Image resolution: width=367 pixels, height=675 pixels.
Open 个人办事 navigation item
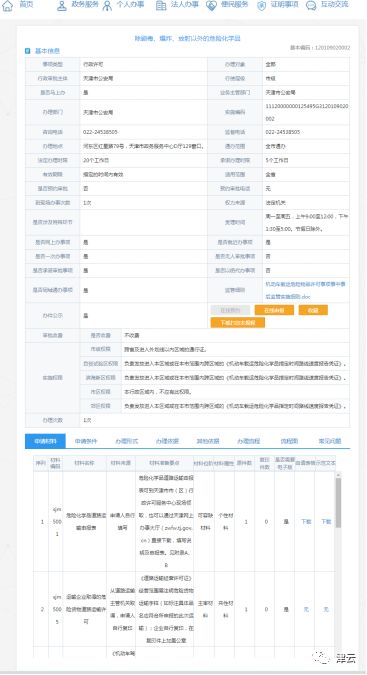130,5
